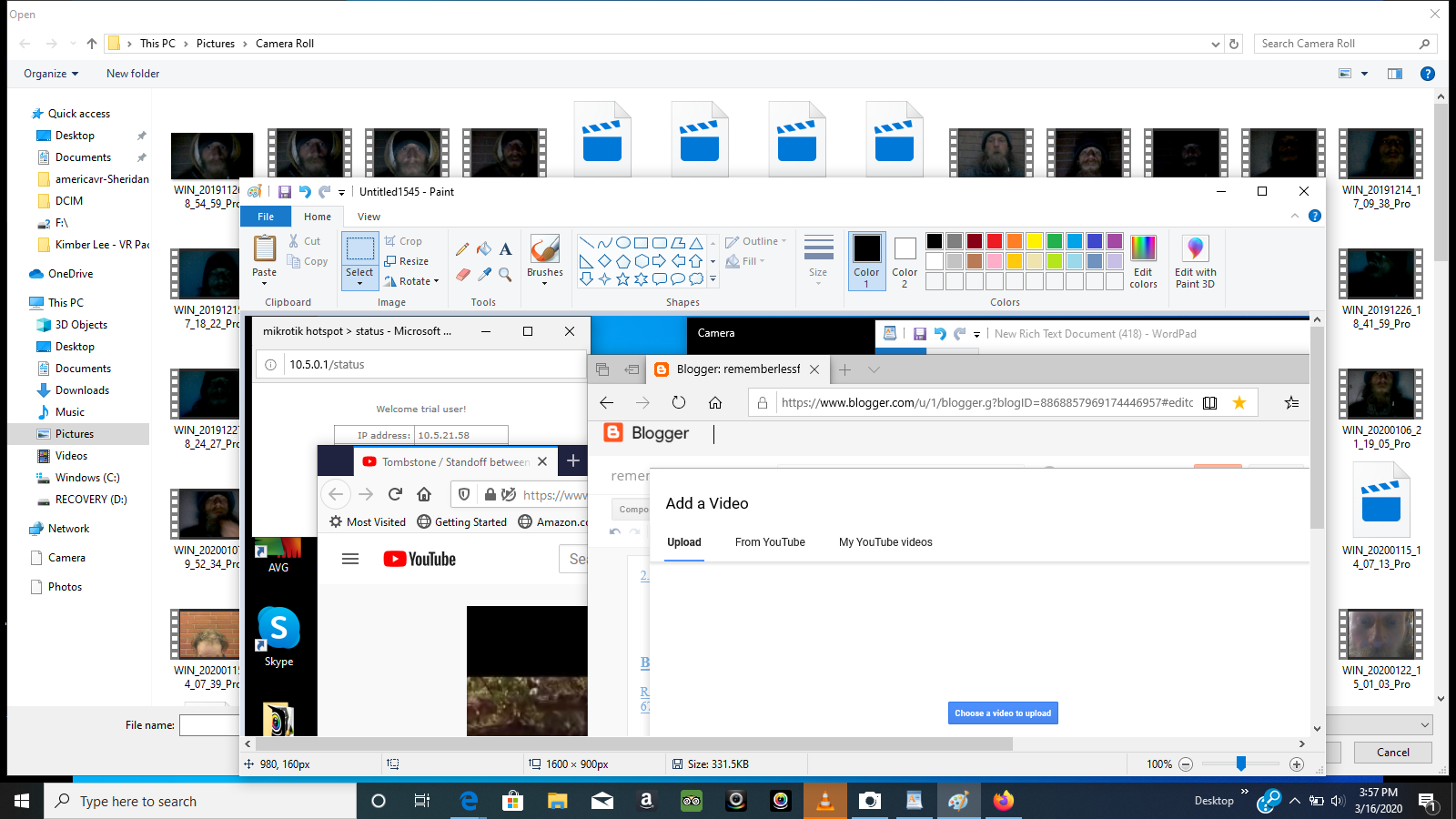Switch to the Home tab in Paint

click(318, 217)
